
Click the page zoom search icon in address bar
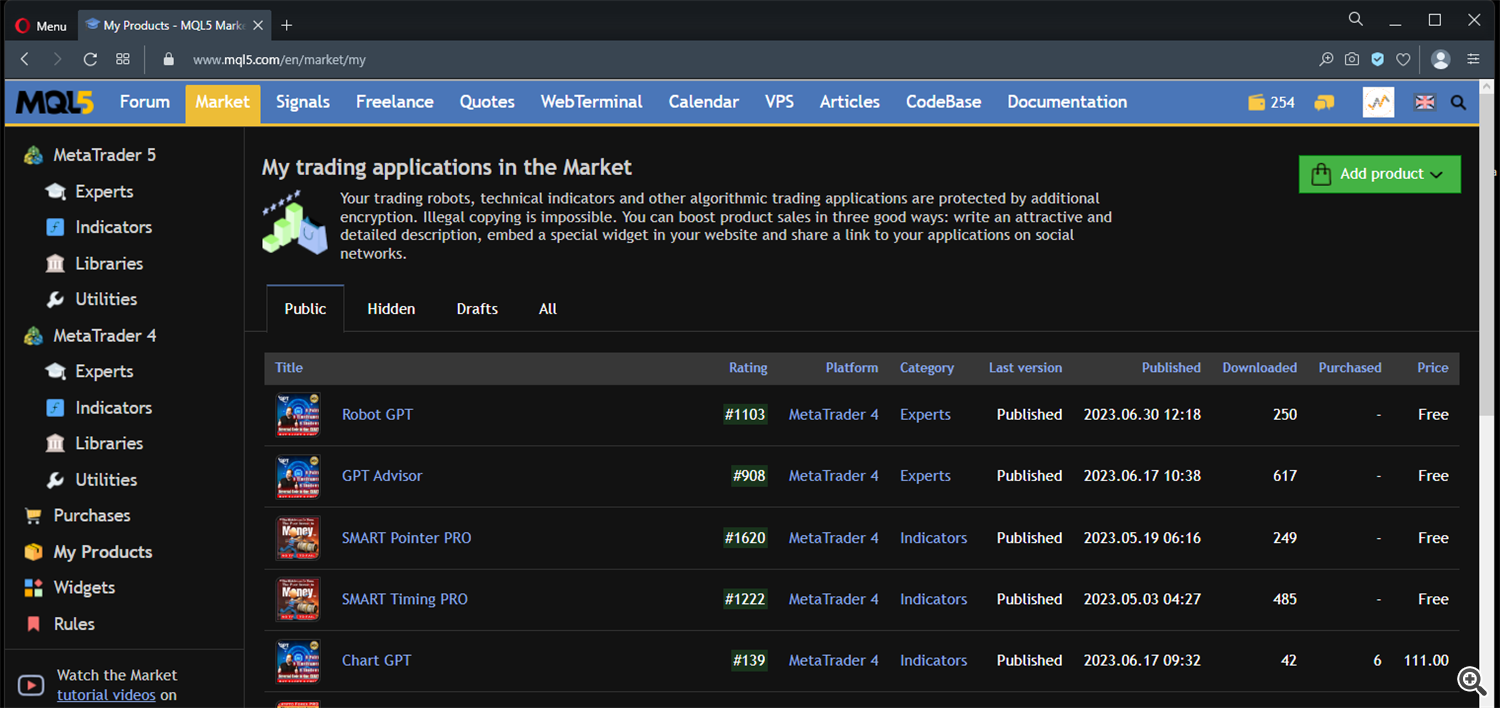tap(1326, 59)
